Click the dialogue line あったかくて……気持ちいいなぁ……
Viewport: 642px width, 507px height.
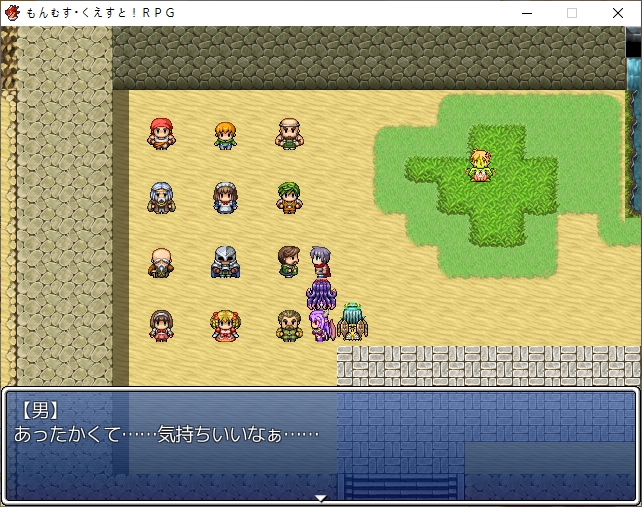(167, 435)
